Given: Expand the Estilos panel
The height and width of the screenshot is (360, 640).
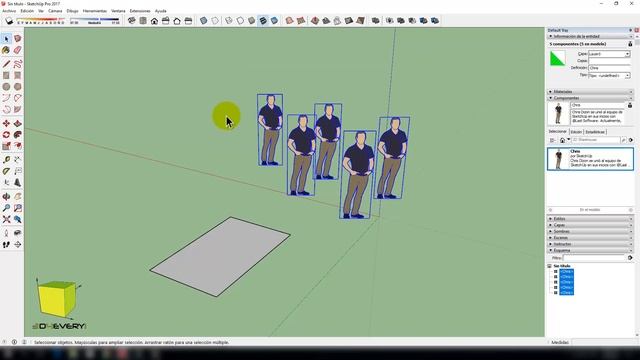Looking at the screenshot, I should (x=590, y=219).
